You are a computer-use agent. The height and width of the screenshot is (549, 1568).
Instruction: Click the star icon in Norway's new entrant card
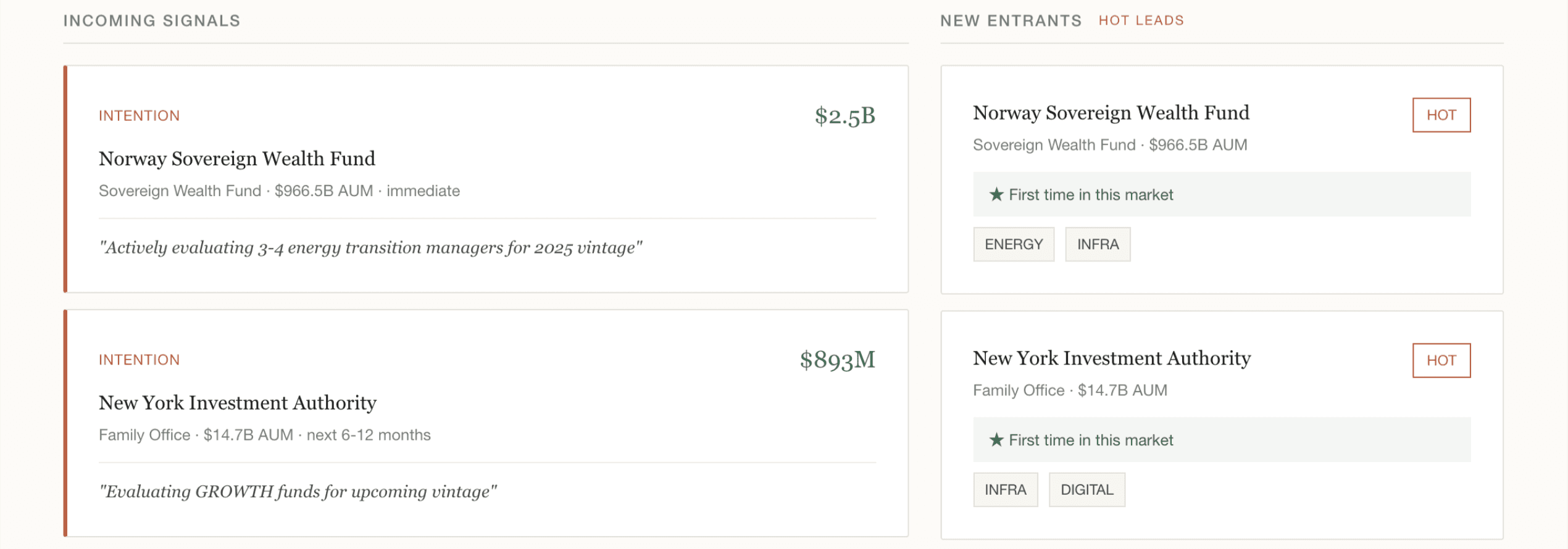(996, 195)
